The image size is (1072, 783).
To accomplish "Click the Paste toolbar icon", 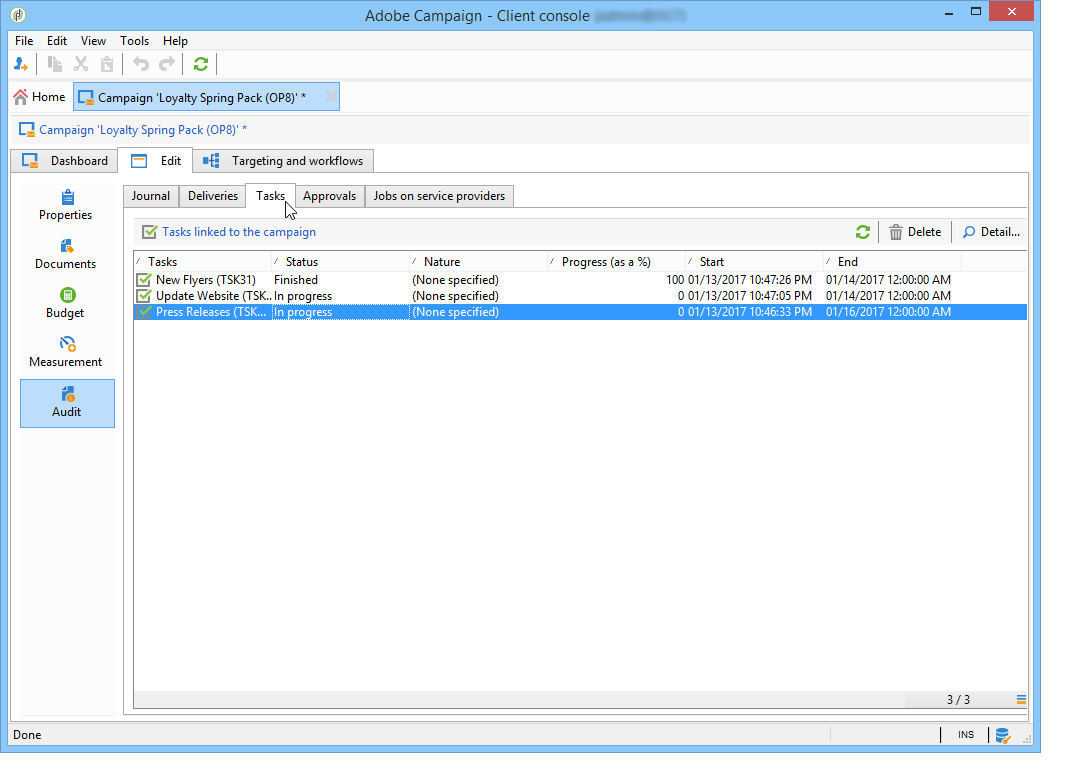I will pyautogui.click(x=107, y=64).
